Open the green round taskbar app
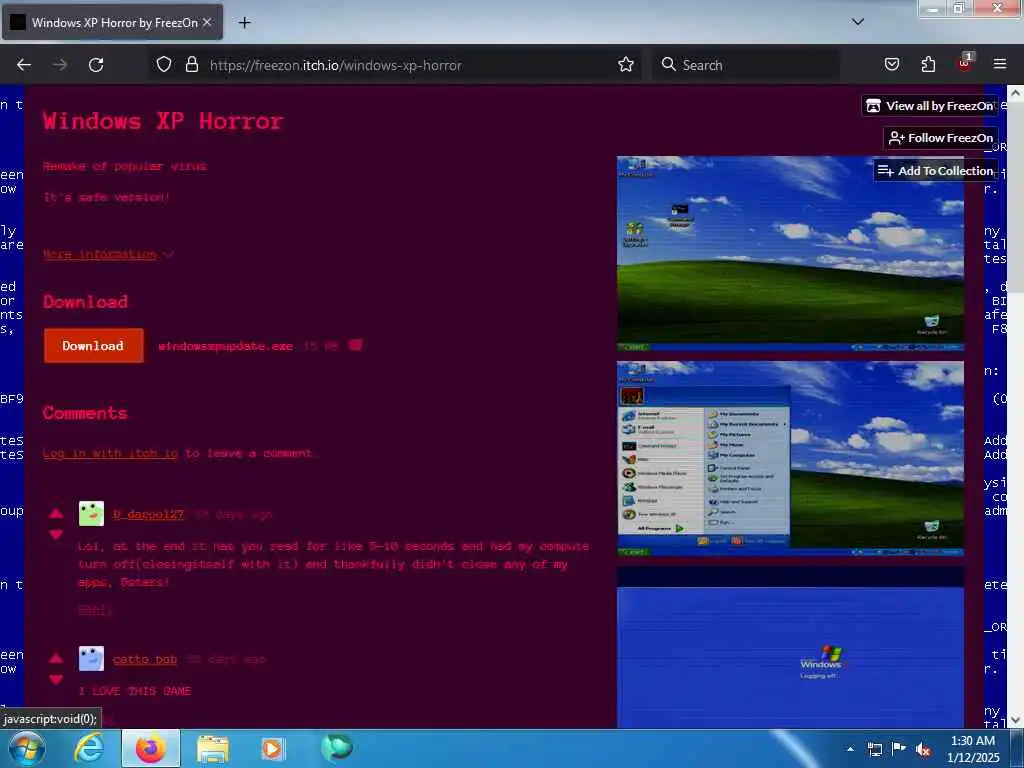 336,748
